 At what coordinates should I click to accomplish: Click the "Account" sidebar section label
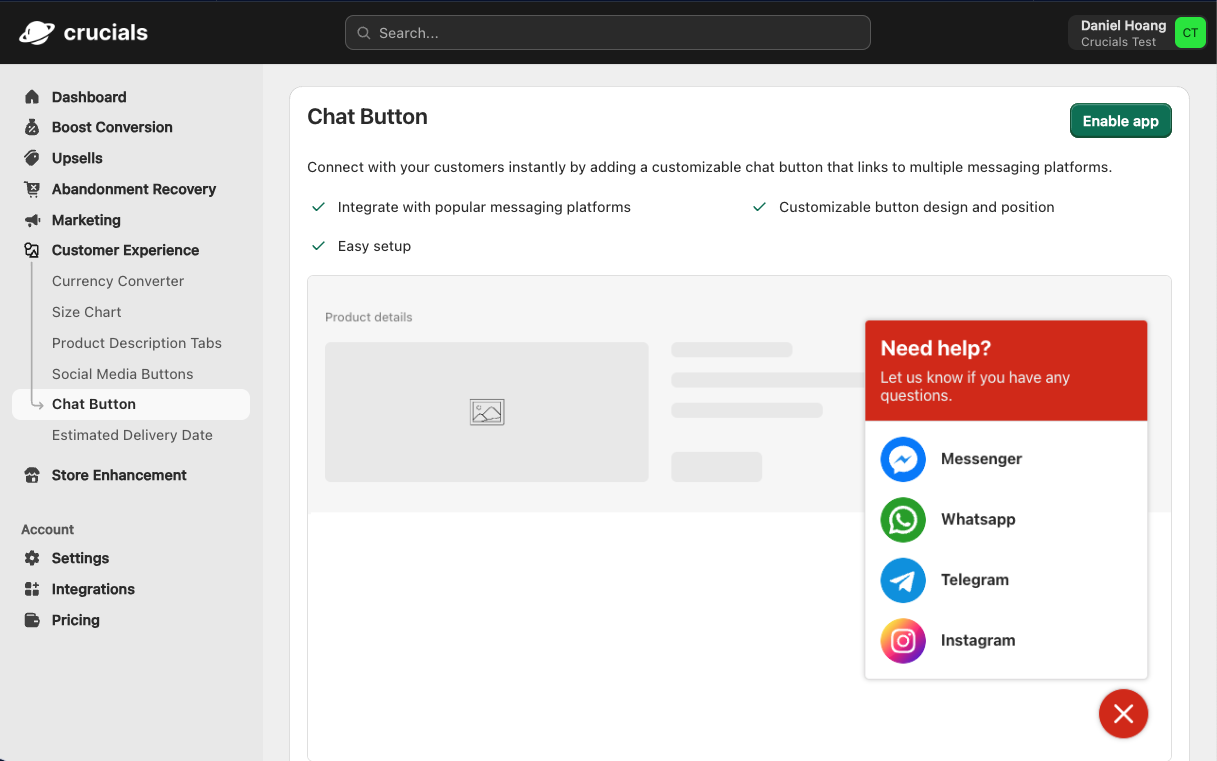pyautogui.click(x=48, y=530)
